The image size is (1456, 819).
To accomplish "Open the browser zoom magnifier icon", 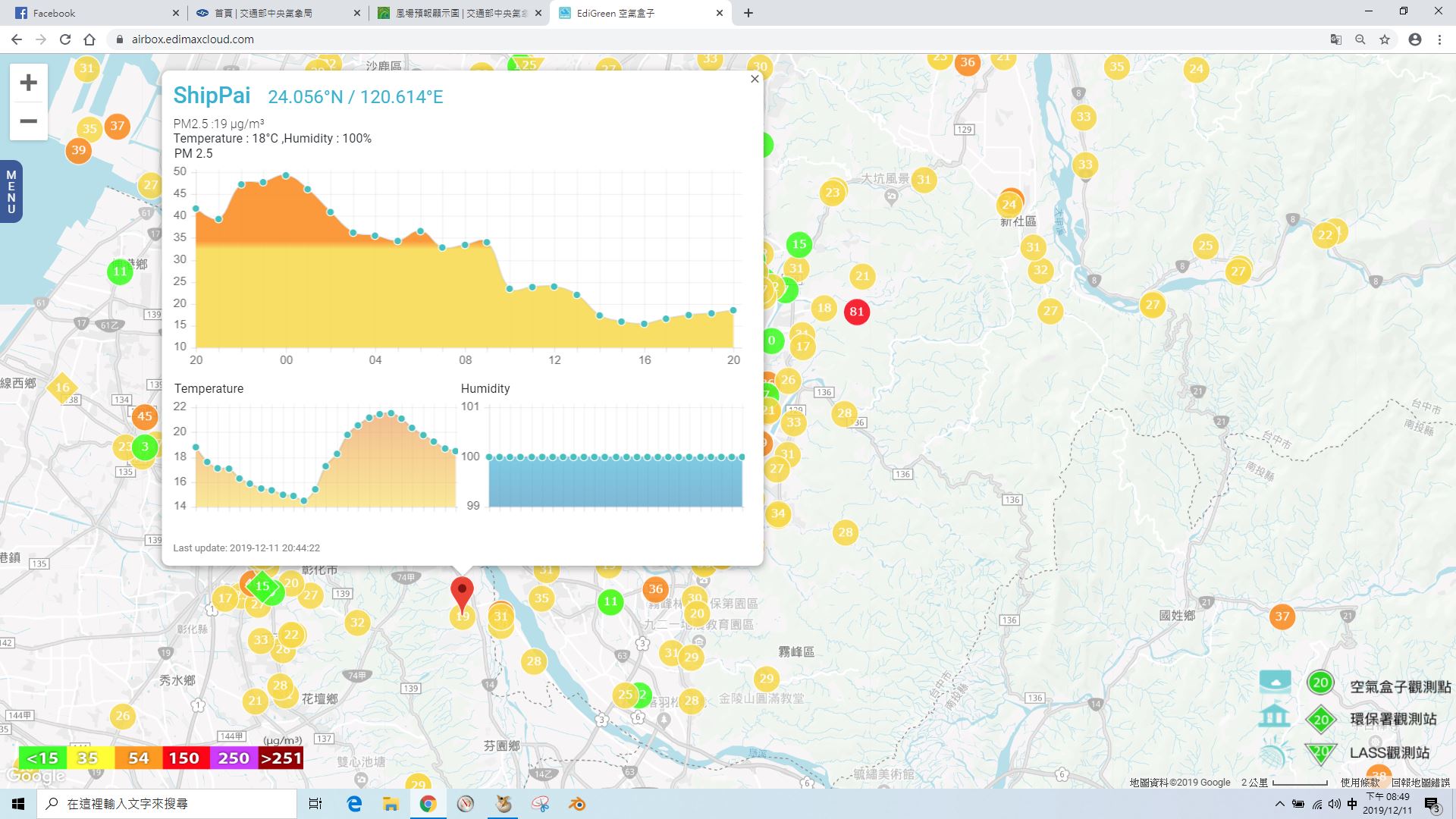I will pos(1360,39).
